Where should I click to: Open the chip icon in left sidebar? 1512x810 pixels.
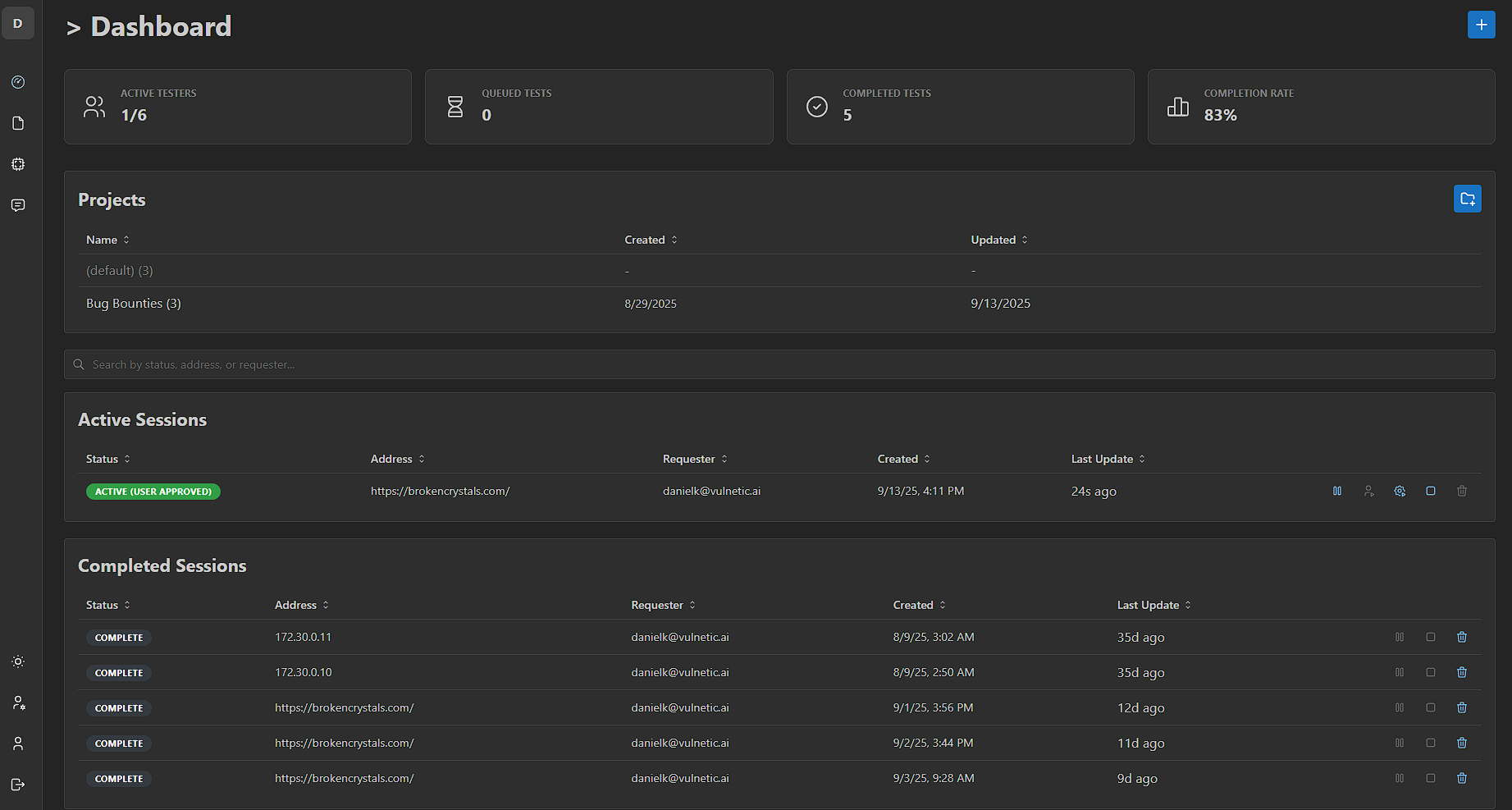point(18,164)
